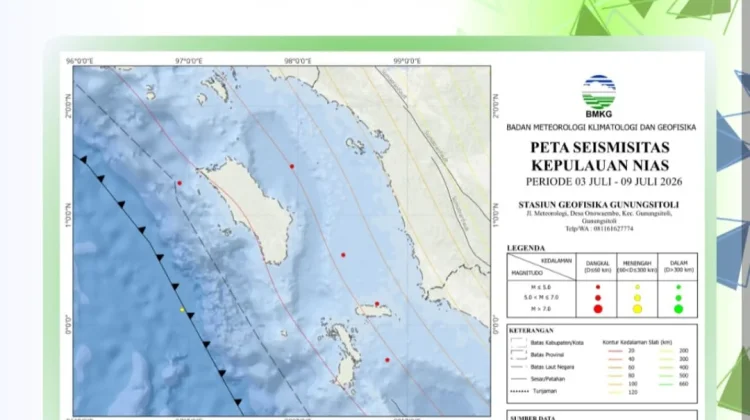Pick the large green legend dot for M > 7.0
The width and height of the screenshot is (750, 420).
coord(678,309)
